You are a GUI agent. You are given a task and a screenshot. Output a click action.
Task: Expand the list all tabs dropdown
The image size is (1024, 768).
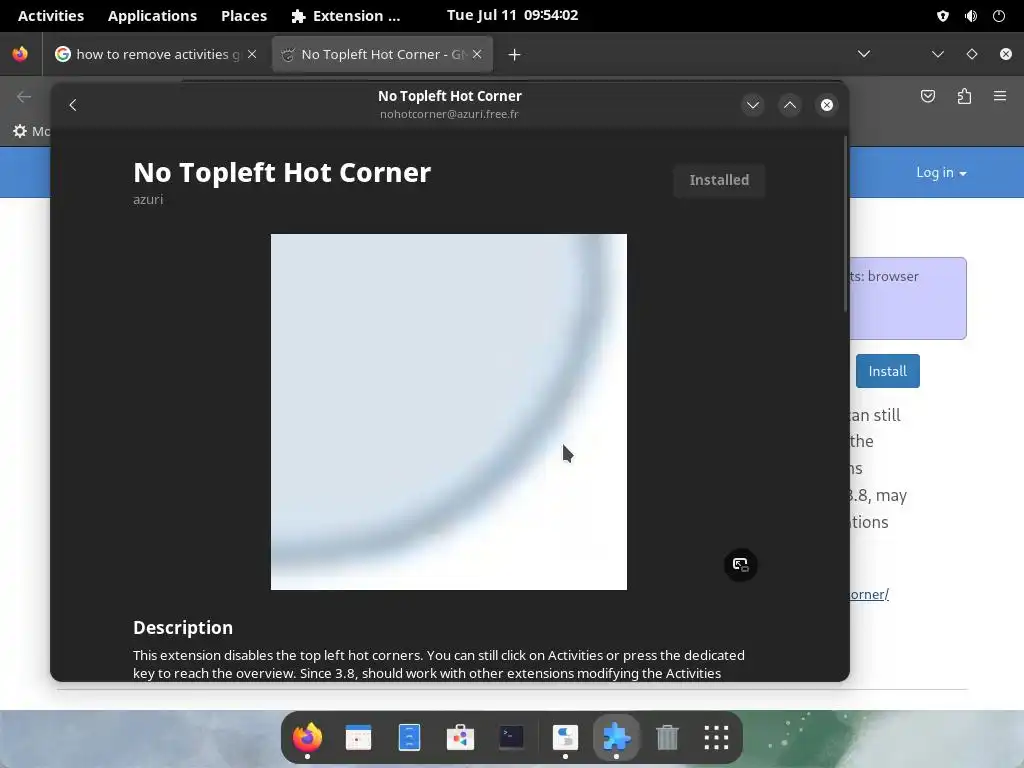point(864,54)
